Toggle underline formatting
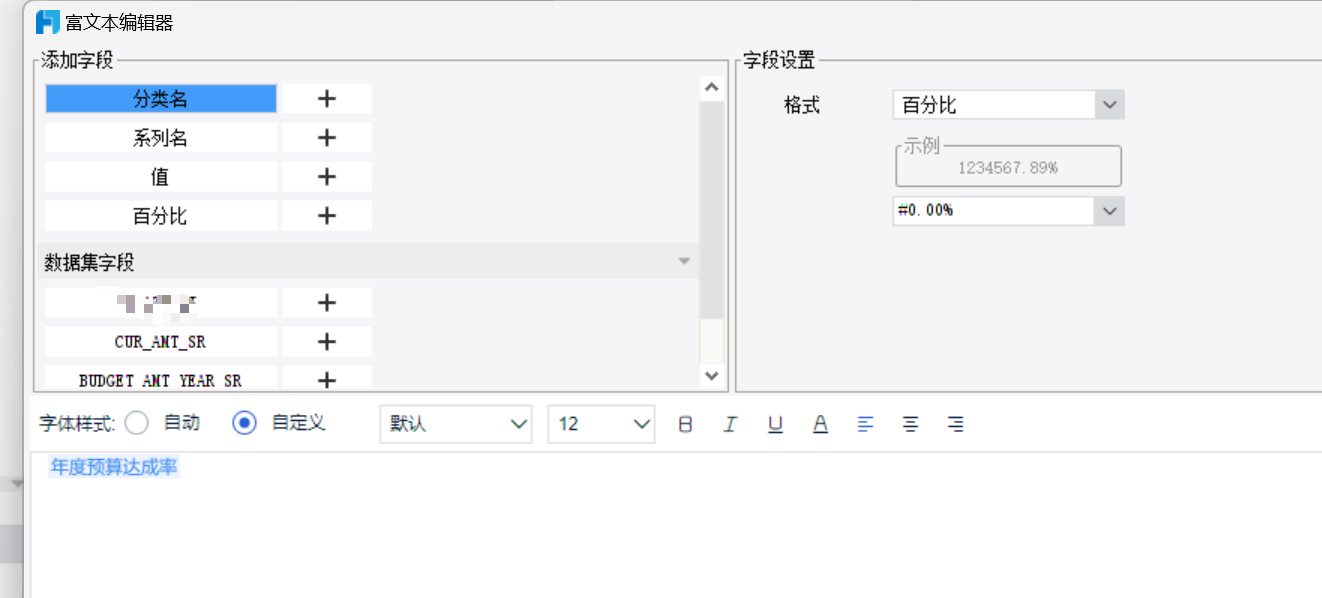 click(x=775, y=424)
